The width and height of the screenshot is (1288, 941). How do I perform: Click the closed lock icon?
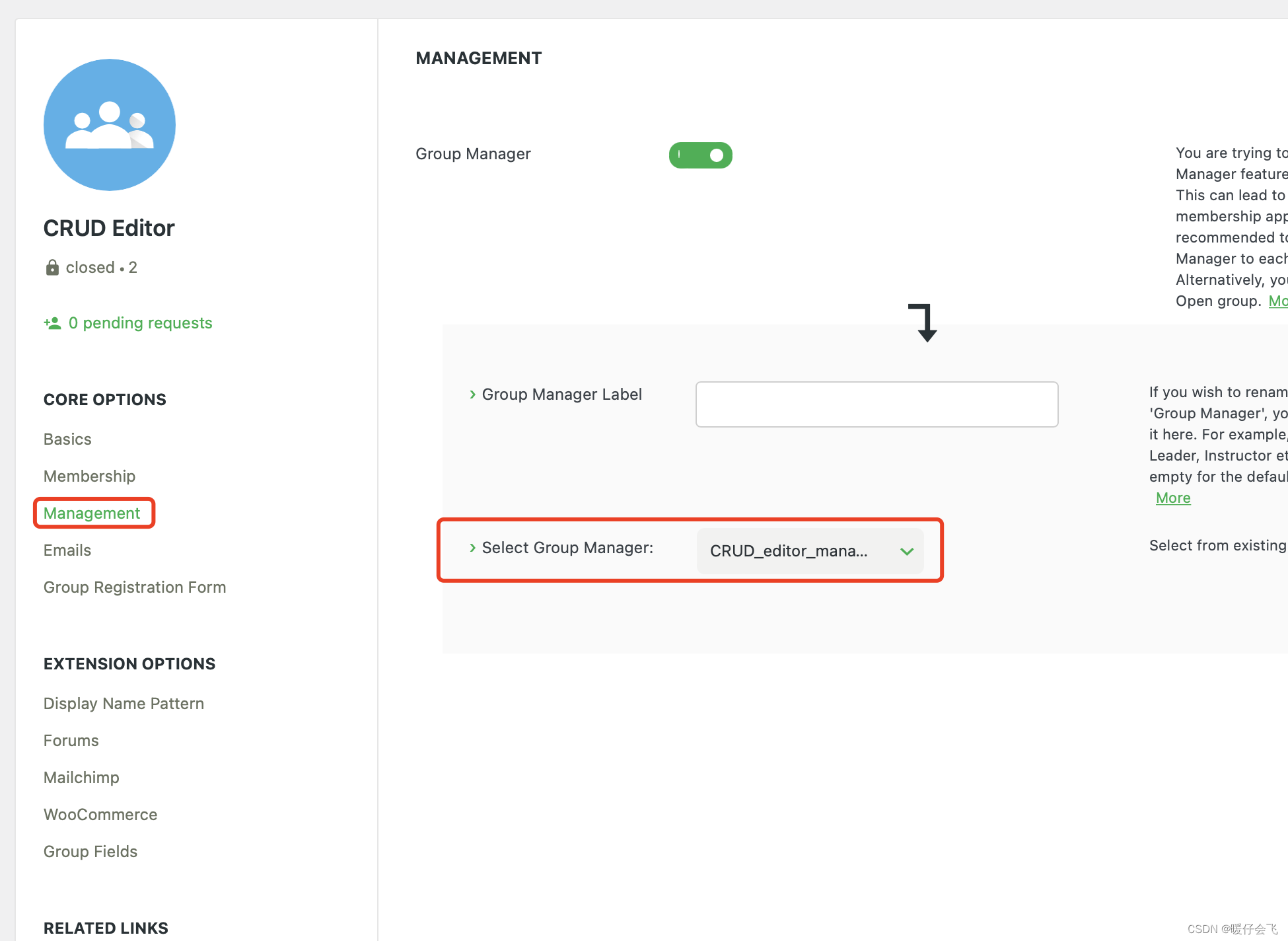(52, 268)
